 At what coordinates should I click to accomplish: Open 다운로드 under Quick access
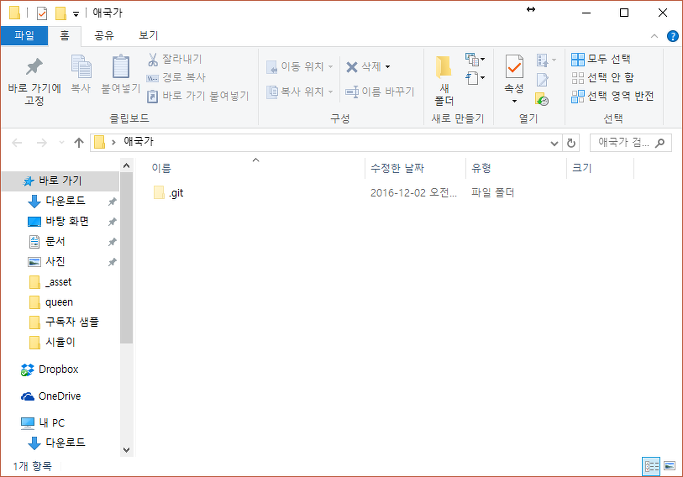pyautogui.click(x=65, y=201)
